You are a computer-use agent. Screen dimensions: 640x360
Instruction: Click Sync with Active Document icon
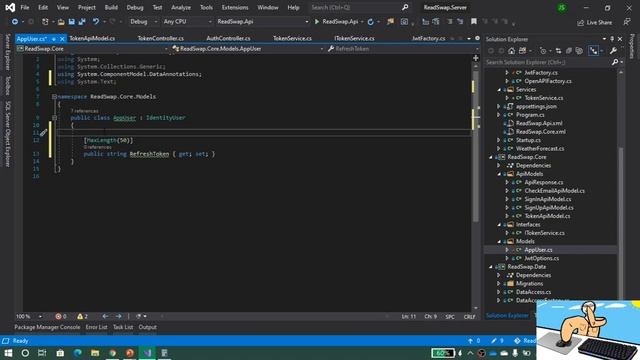pos(558,51)
